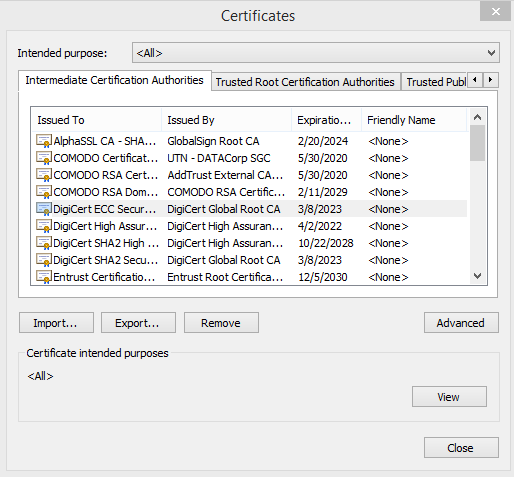Sort by the Expiration column header
Screen dimensions: 514x477
327,120
